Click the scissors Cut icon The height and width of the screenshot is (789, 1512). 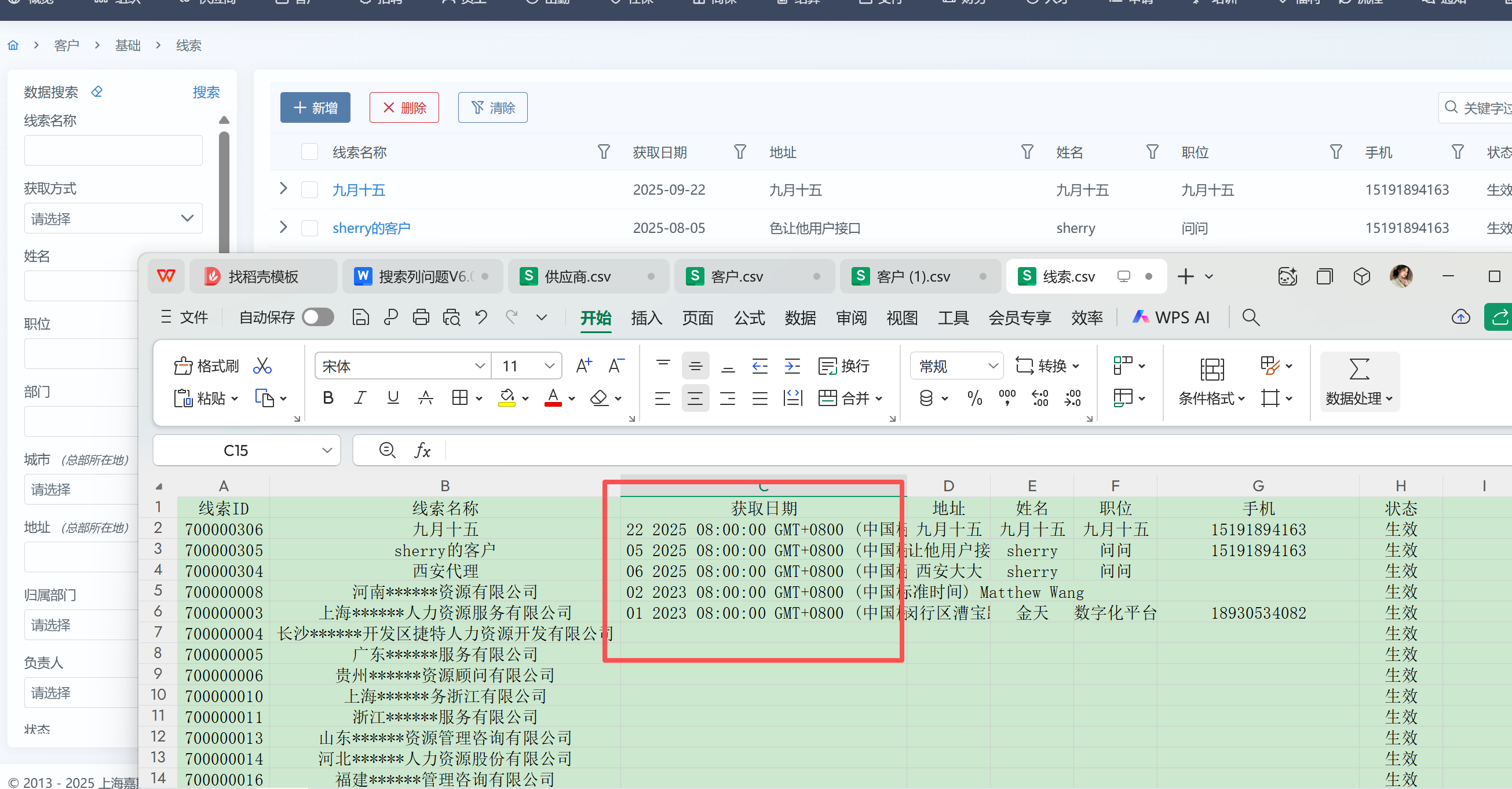tap(262, 366)
